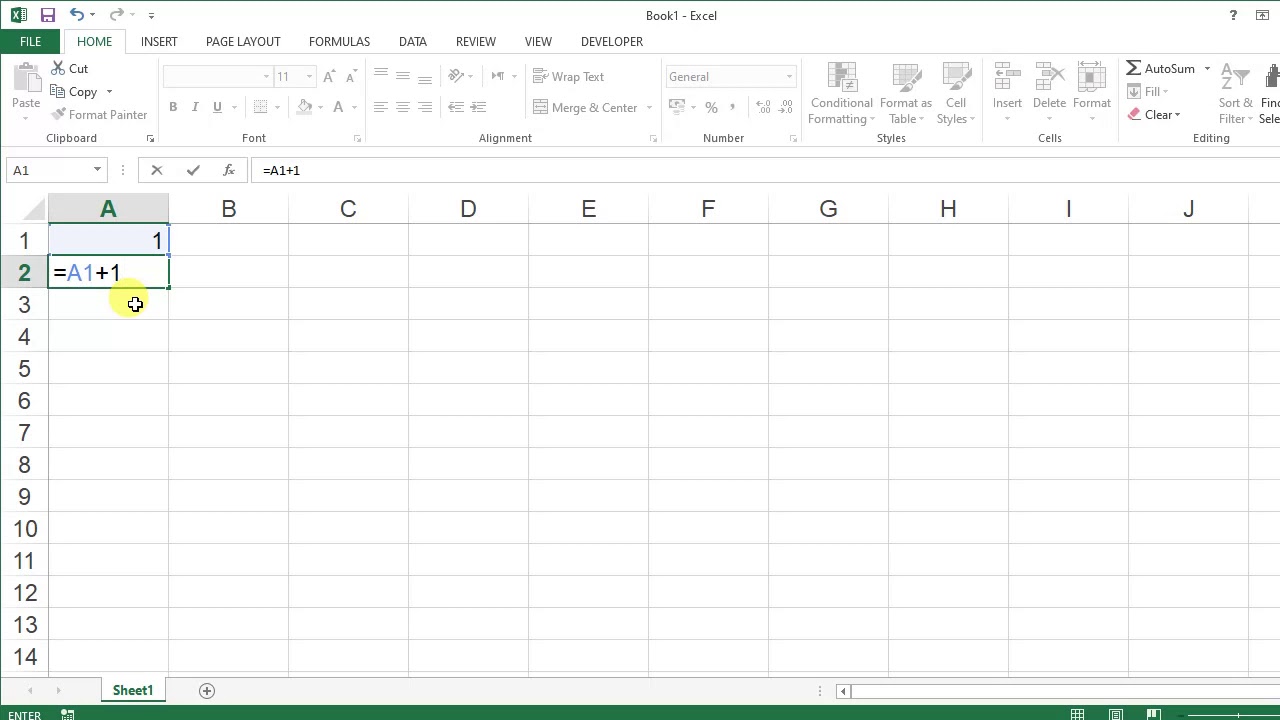This screenshot has height=720, width=1280.
Task: Switch to the FORMULAS tab
Action: coord(339,42)
